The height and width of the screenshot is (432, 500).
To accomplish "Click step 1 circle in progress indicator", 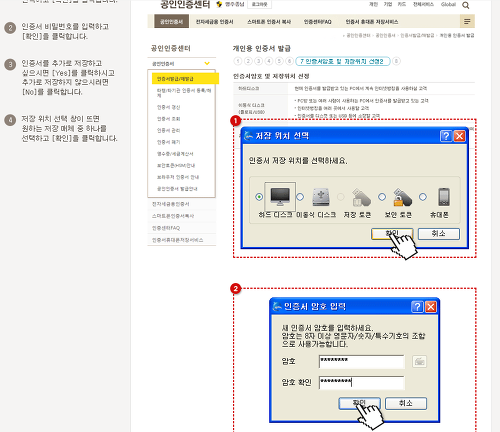I will tap(238, 61).
